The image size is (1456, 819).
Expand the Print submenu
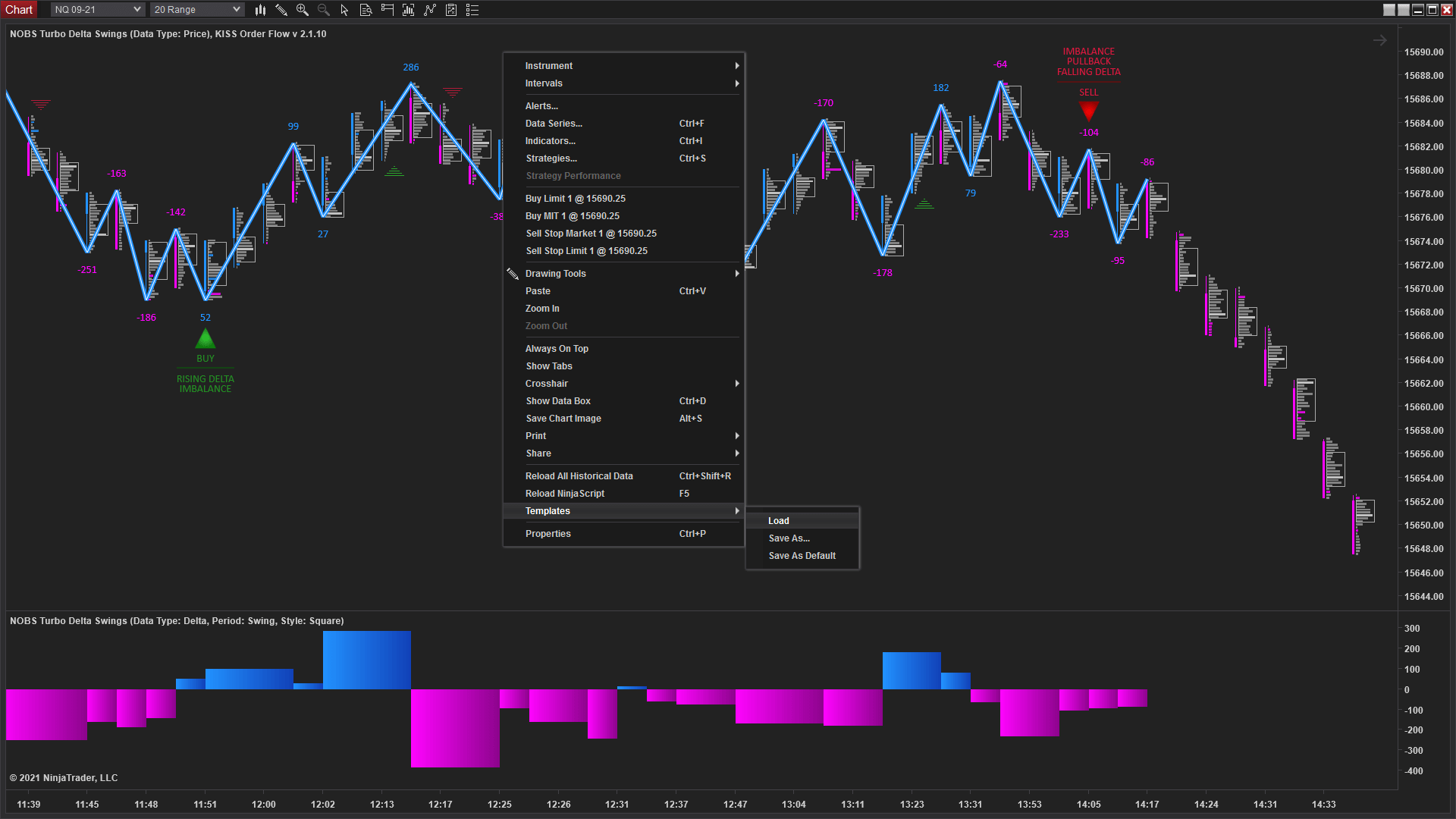pos(624,436)
